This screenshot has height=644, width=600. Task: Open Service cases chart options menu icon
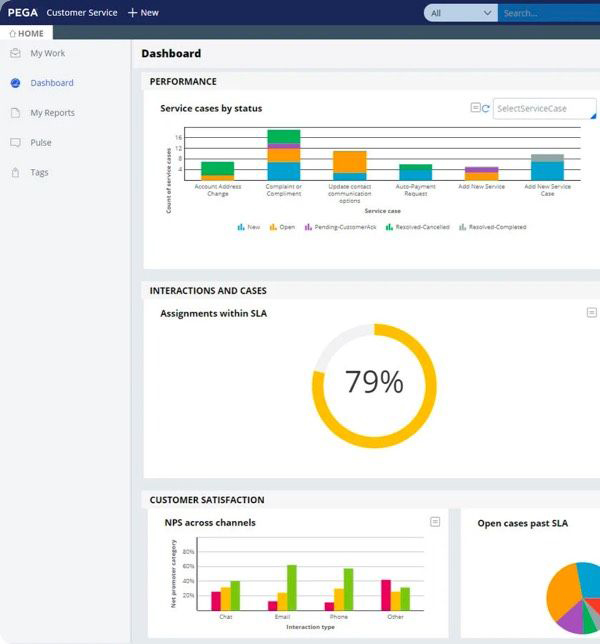(475, 108)
